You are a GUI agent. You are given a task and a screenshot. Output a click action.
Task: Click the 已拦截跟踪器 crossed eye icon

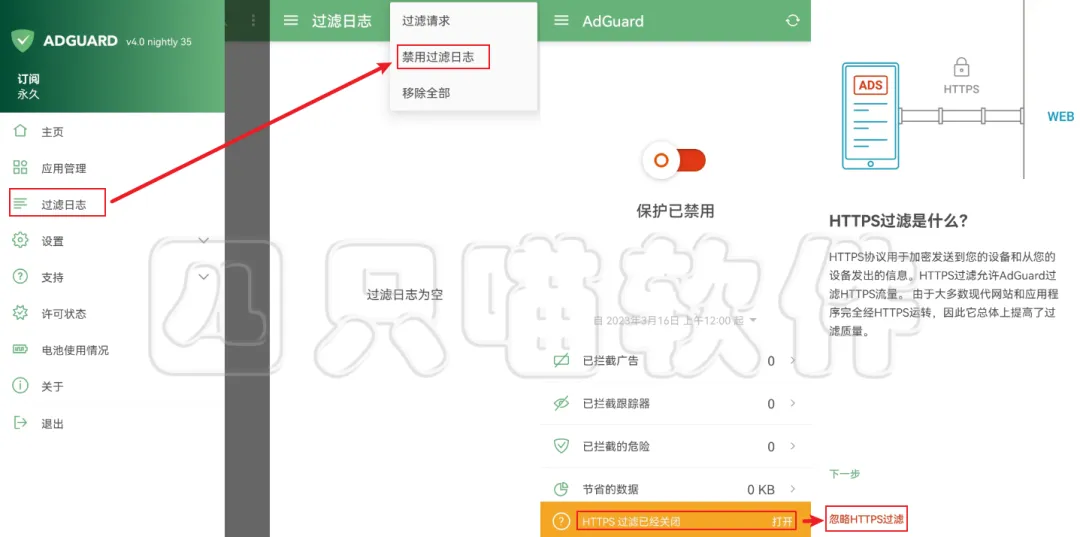[x=562, y=403]
